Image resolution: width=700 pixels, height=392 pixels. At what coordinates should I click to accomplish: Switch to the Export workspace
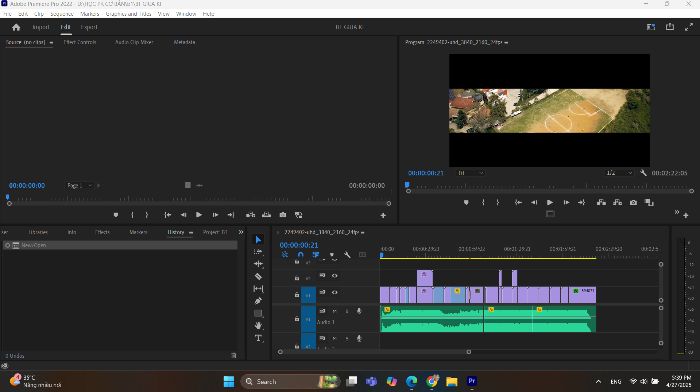[89, 27]
